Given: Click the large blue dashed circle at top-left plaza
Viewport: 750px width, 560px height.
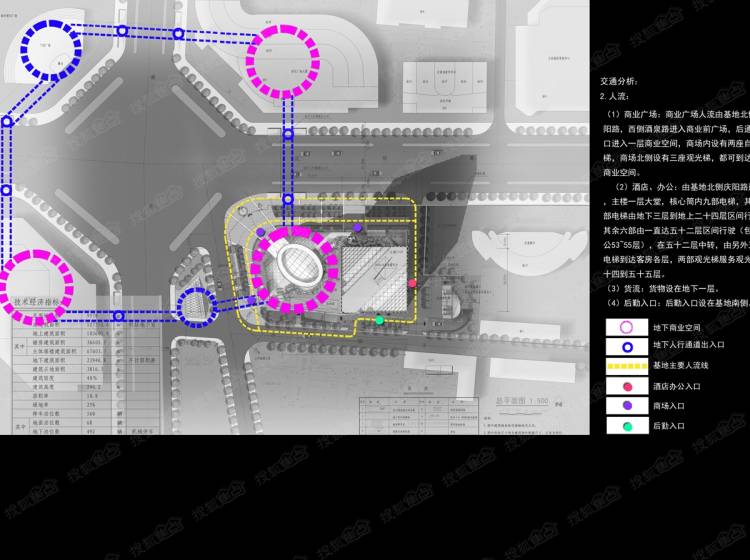Looking at the screenshot, I should coord(50,53).
